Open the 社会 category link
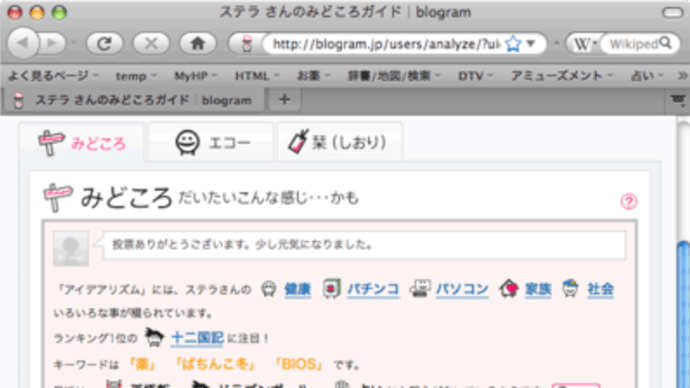 coord(600,289)
